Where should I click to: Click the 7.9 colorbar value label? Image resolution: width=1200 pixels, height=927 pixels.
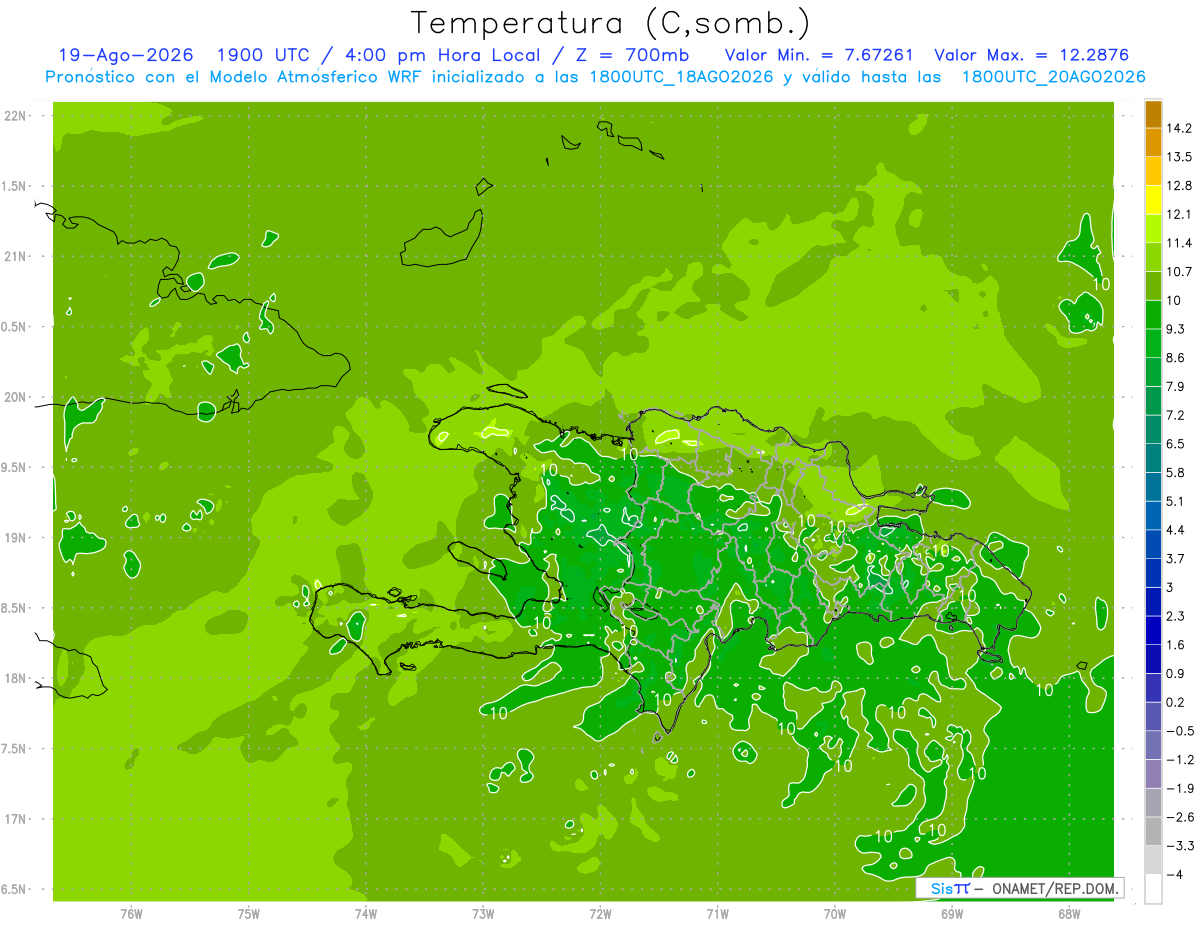click(x=1176, y=386)
